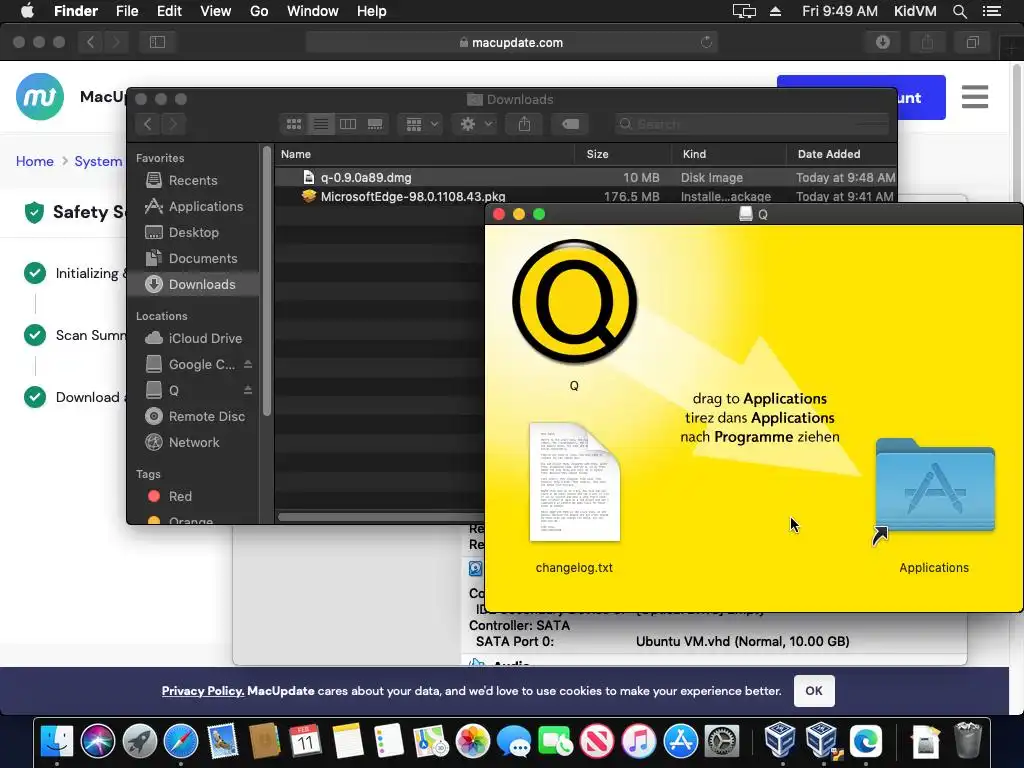Open the changelog.txt file in the Q window
Viewport: 1024px width, 768px height.
tap(574, 482)
